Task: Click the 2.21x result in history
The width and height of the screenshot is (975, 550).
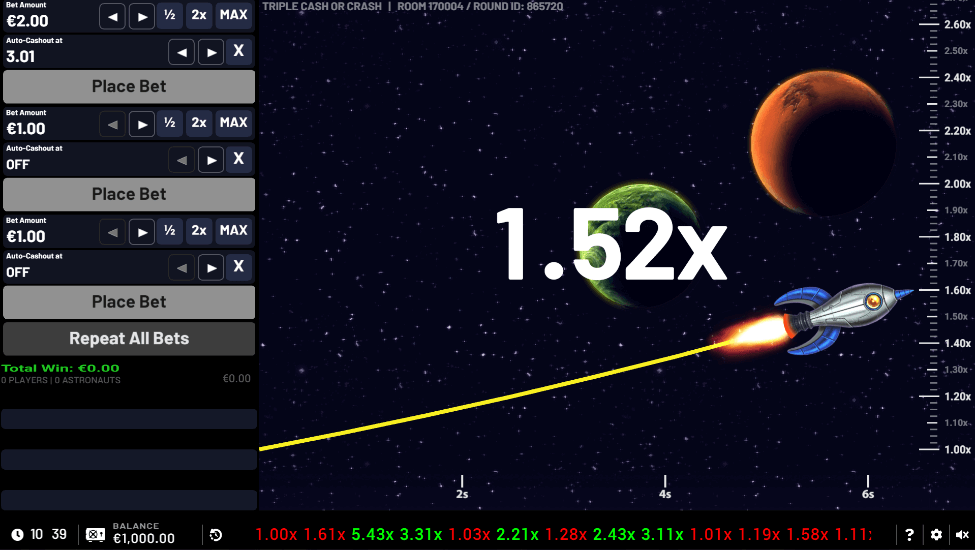Action: coord(517,534)
